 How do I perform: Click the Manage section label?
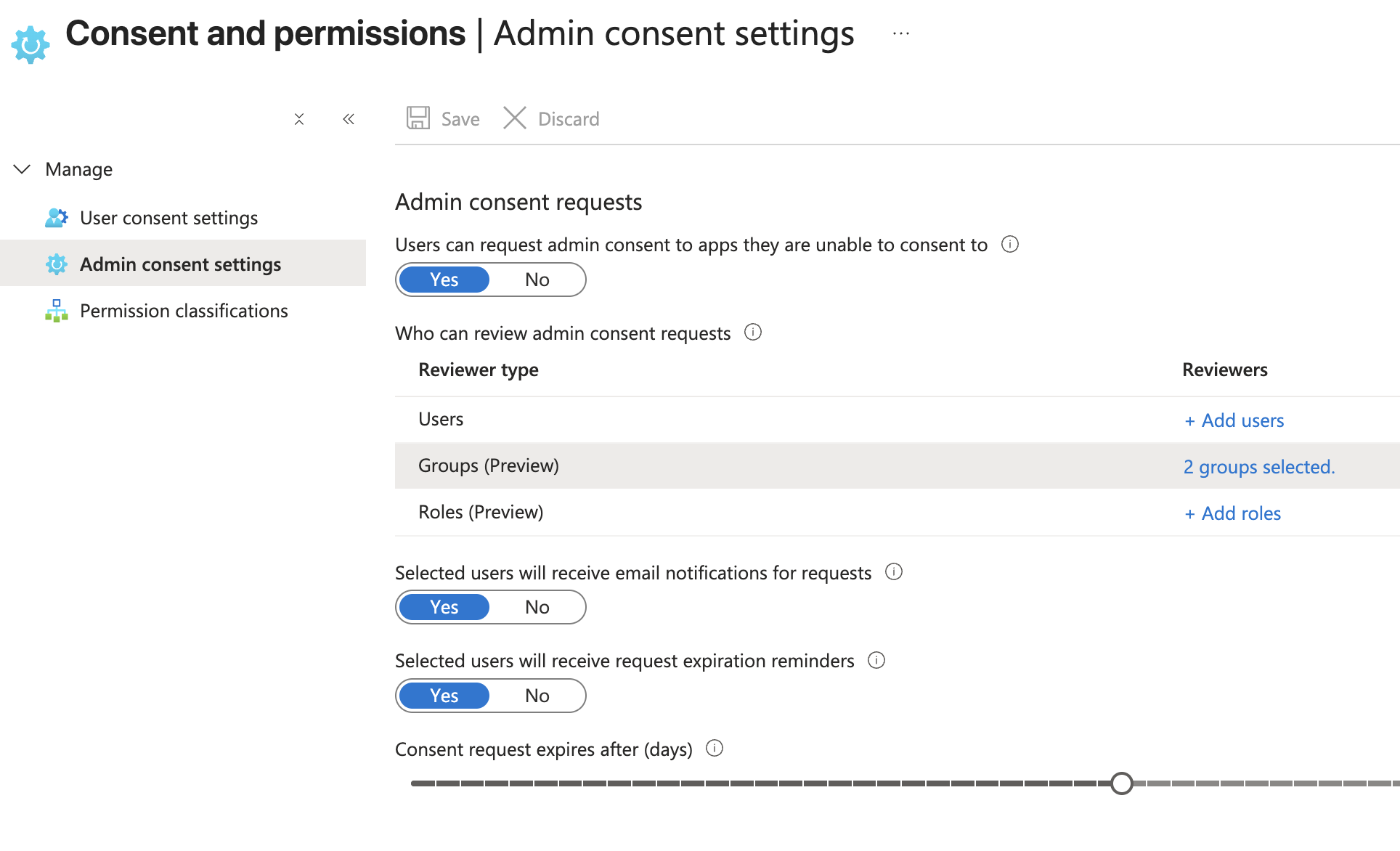point(78,169)
